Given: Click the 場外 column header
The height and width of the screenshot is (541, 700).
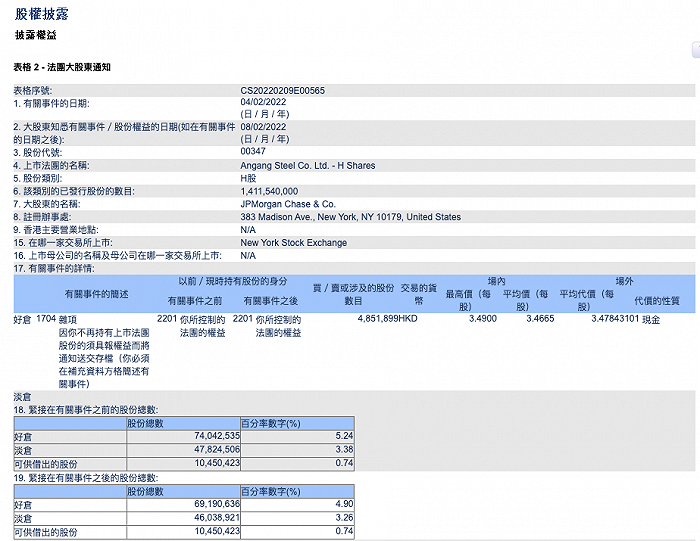Looking at the screenshot, I should point(624,281).
